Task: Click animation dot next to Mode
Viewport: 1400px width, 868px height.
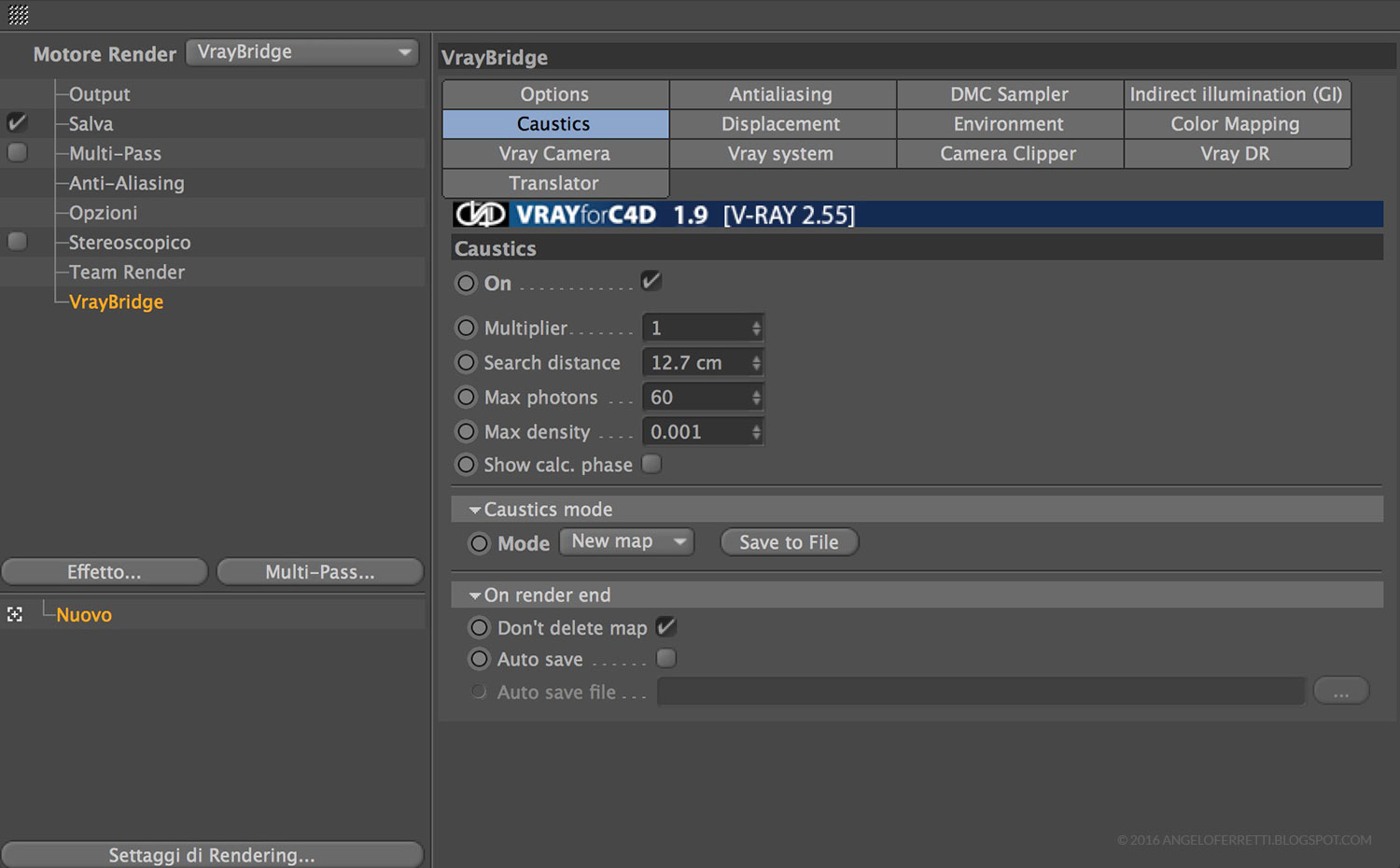Action: click(479, 543)
